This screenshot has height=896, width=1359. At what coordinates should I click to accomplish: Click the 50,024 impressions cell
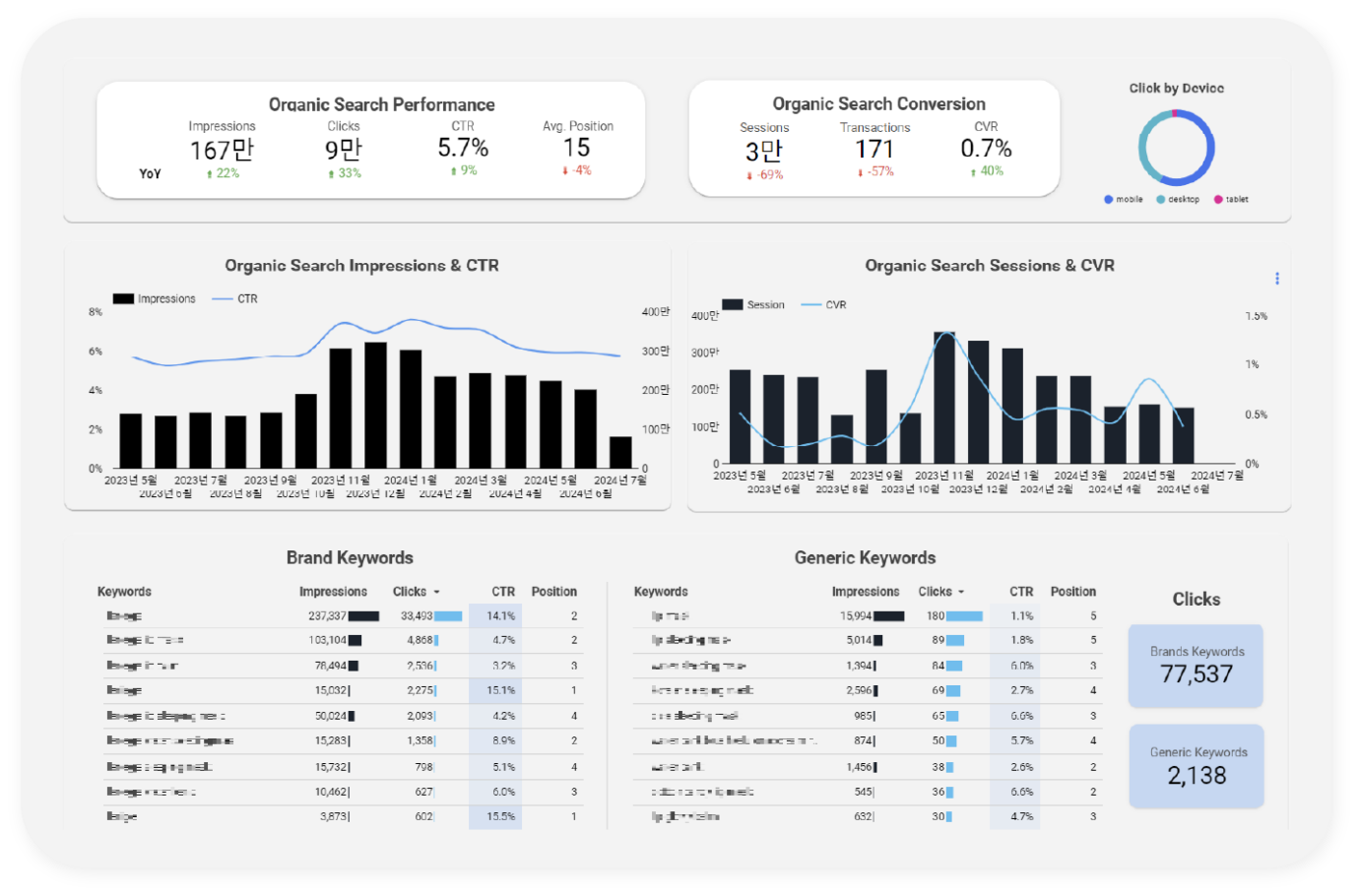tap(330, 716)
